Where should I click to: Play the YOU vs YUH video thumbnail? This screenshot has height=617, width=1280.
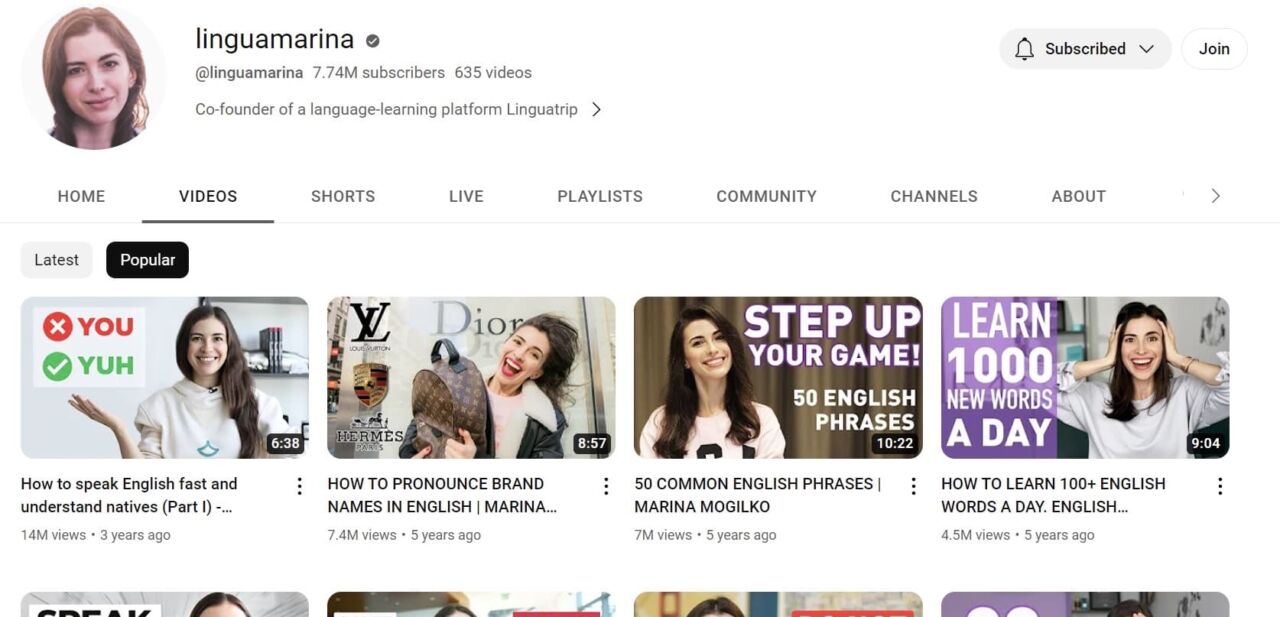point(165,378)
